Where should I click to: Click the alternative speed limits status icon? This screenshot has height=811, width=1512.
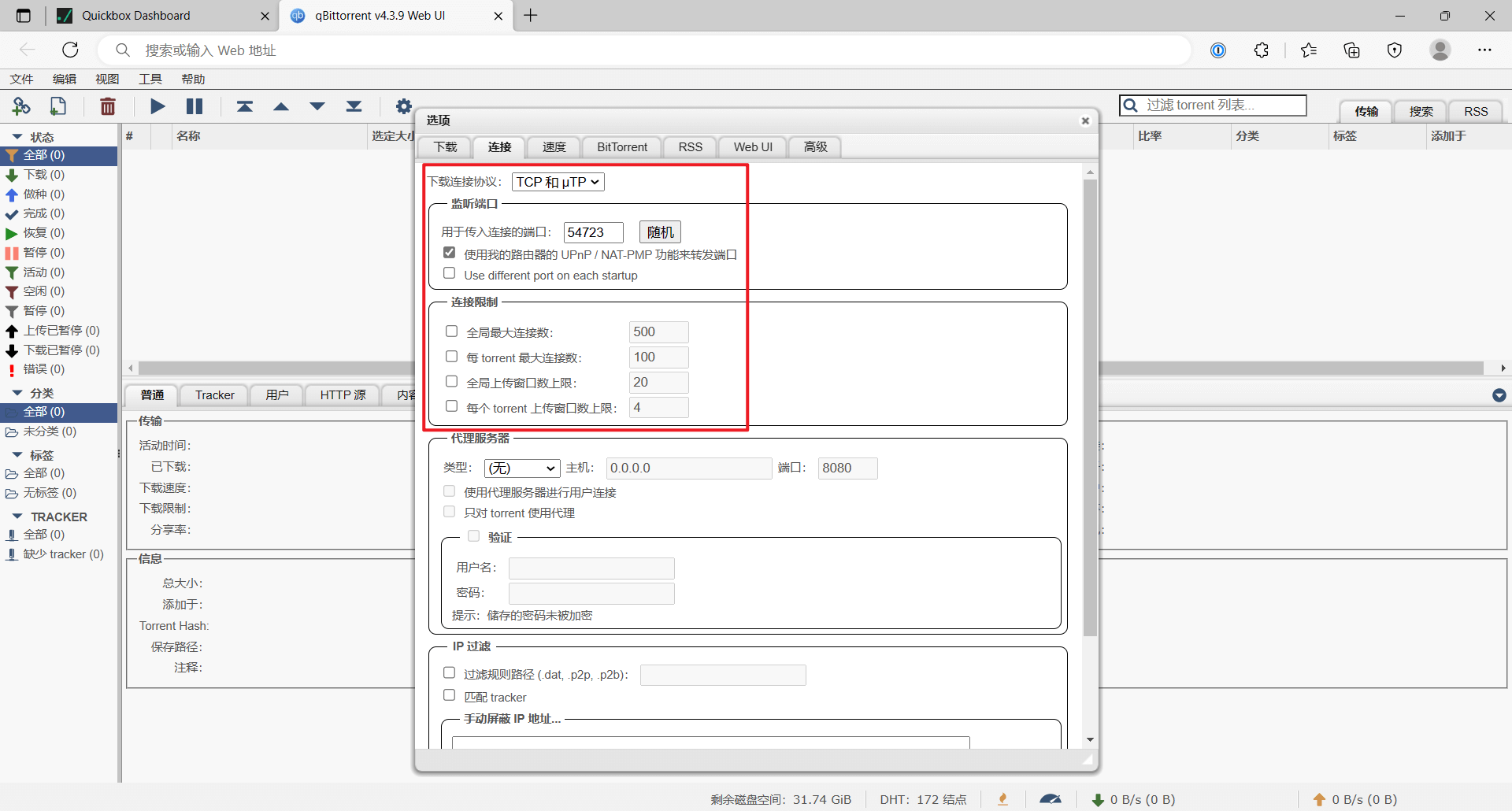click(x=1050, y=799)
